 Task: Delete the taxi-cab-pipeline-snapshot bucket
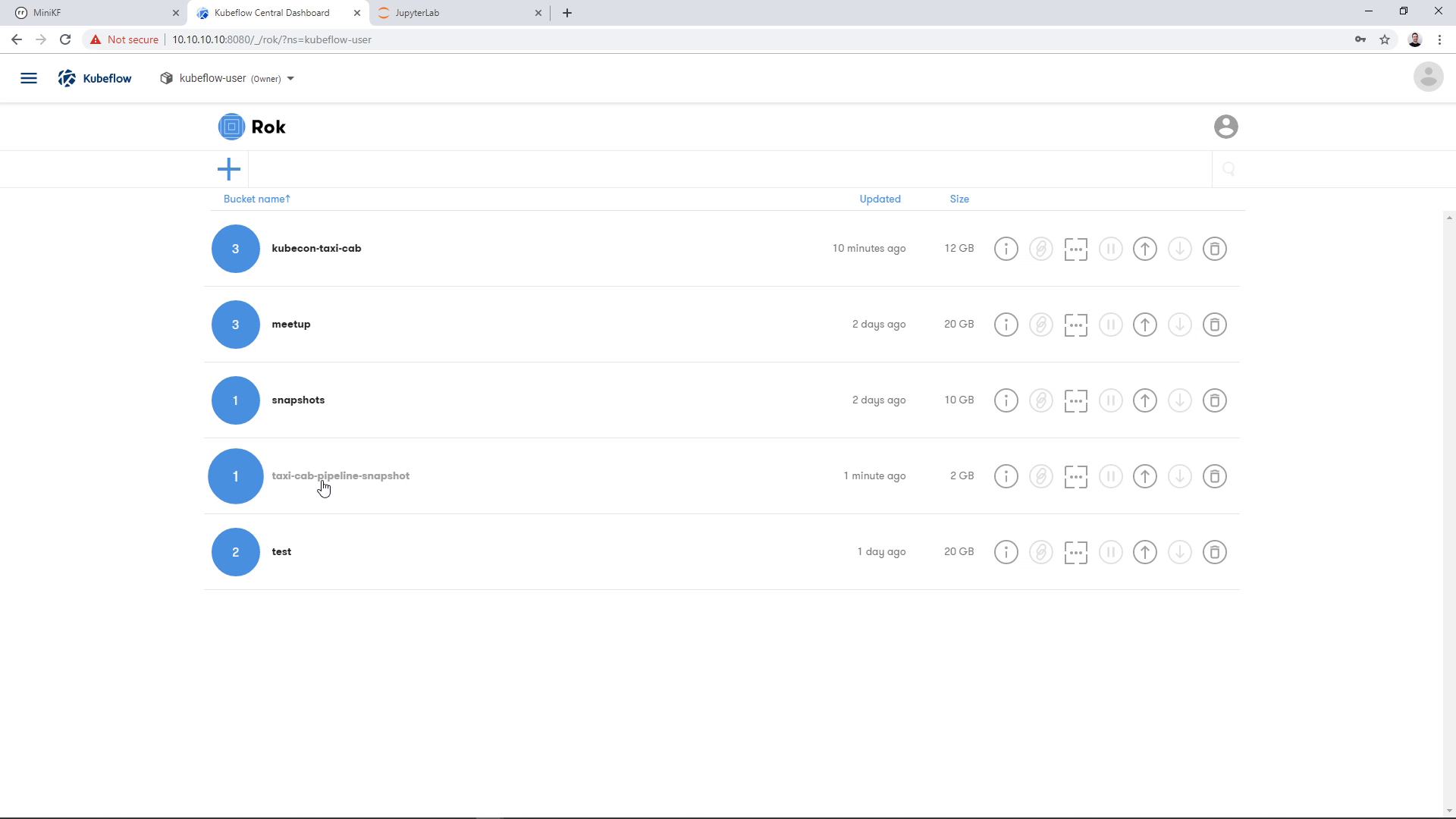pyautogui.click(x=1215, y=476)
